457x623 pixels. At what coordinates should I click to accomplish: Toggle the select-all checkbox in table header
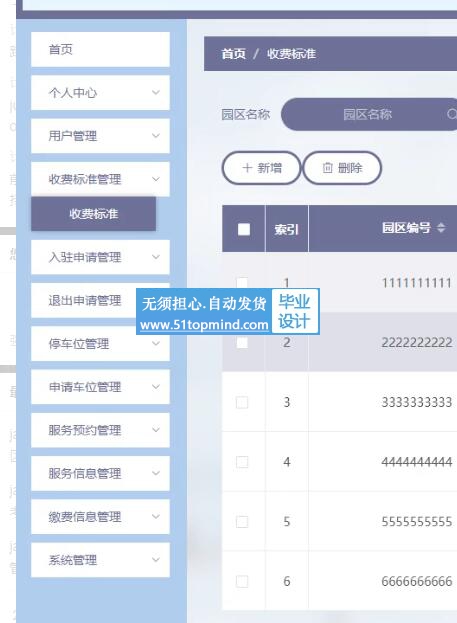[244, 229]
